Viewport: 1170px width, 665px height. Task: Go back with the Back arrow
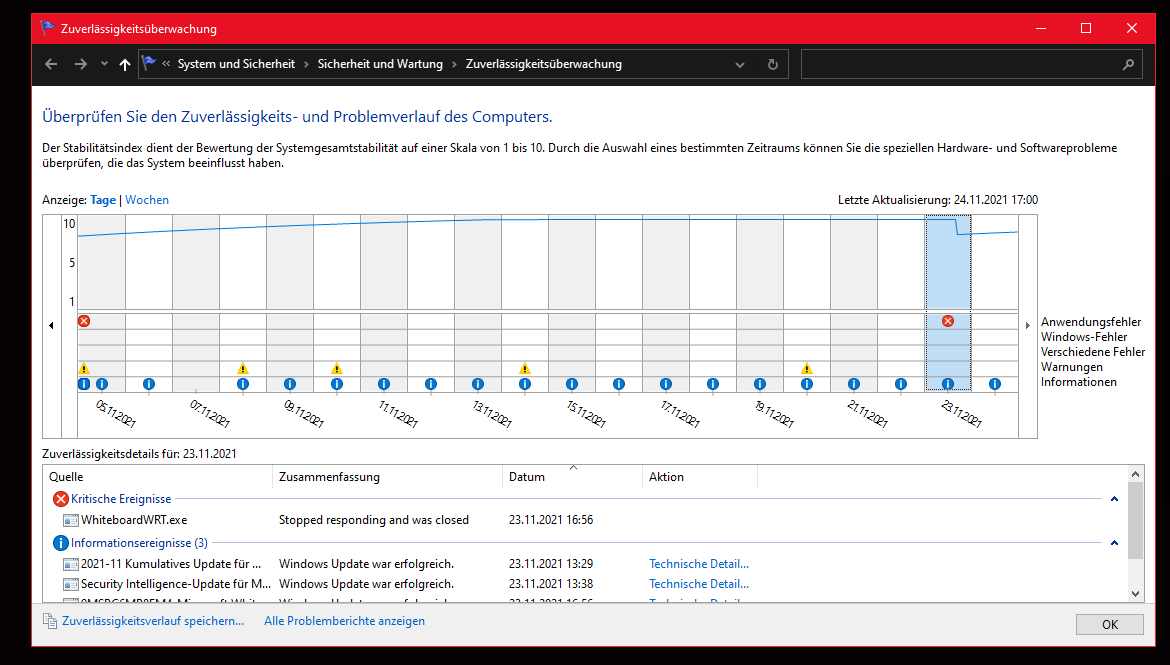[x=51, y=64]
